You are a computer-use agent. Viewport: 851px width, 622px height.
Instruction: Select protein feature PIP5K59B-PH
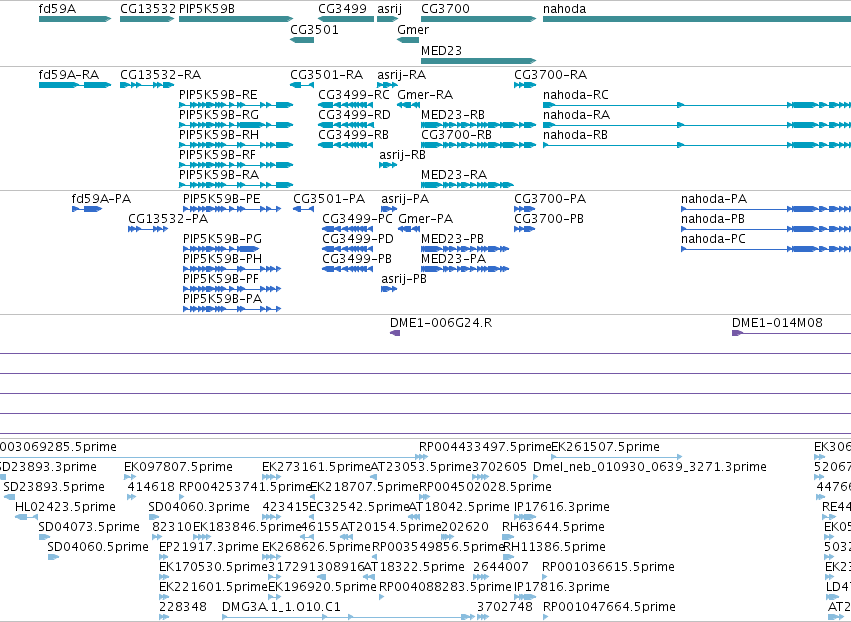click(232, 269)
